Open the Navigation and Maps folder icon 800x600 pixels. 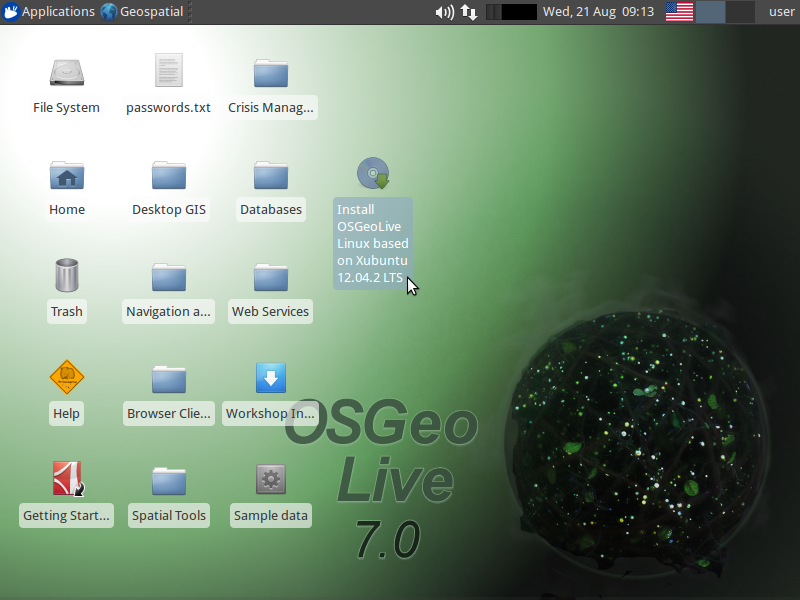point(169,277)
